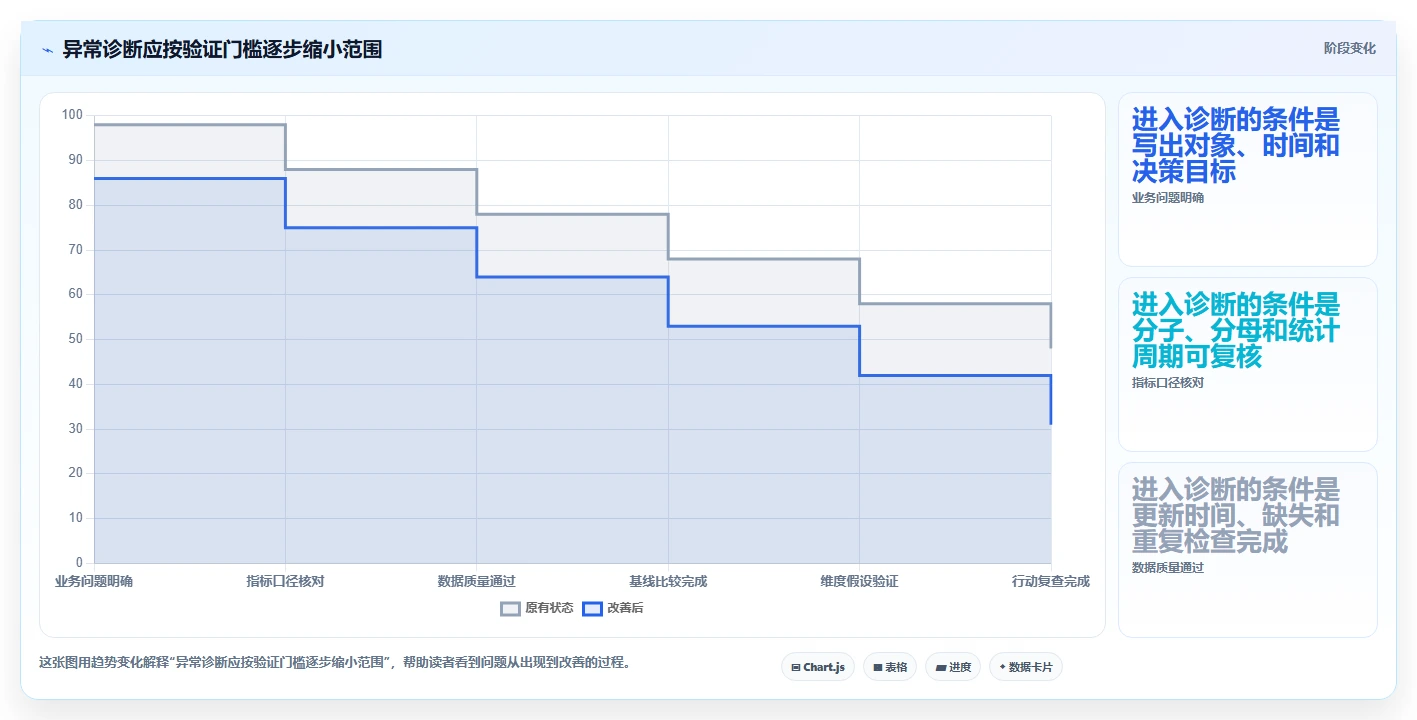Click the 数据卡片 tag button
1417x720 pixels.
point(1025,667)
